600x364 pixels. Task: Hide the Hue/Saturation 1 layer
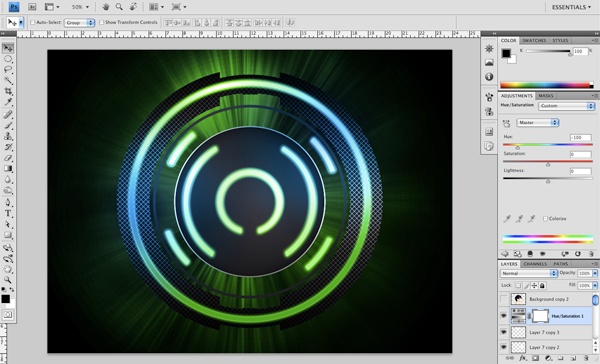coord(504,316)
